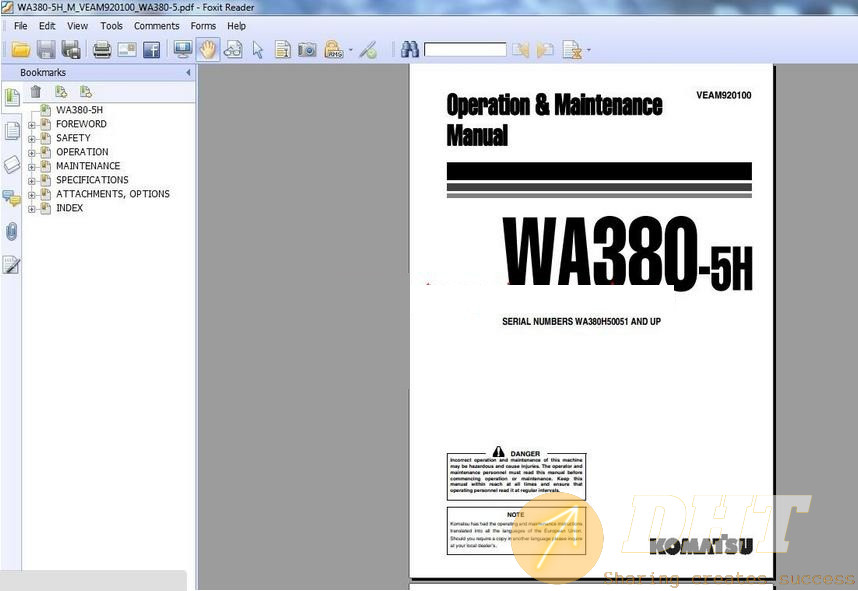Open the Attachments paperclip sidebar icon
858x591 pixels.
coord(11,232)
